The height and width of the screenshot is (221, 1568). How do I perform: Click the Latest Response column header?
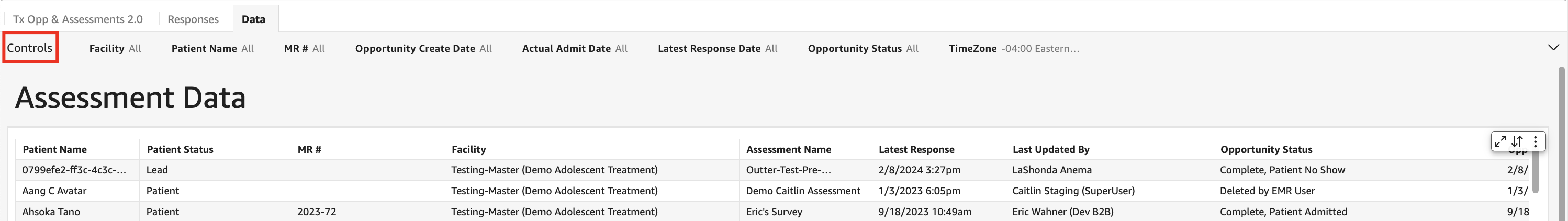coord(916,149)
